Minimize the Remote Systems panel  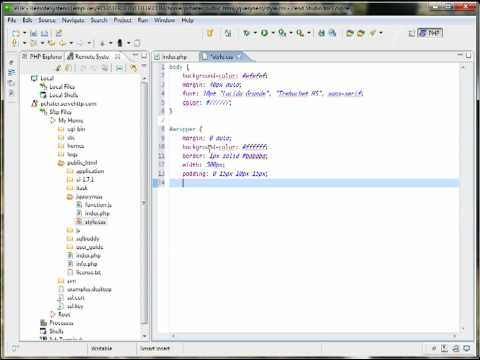click(x=135, y=55)
